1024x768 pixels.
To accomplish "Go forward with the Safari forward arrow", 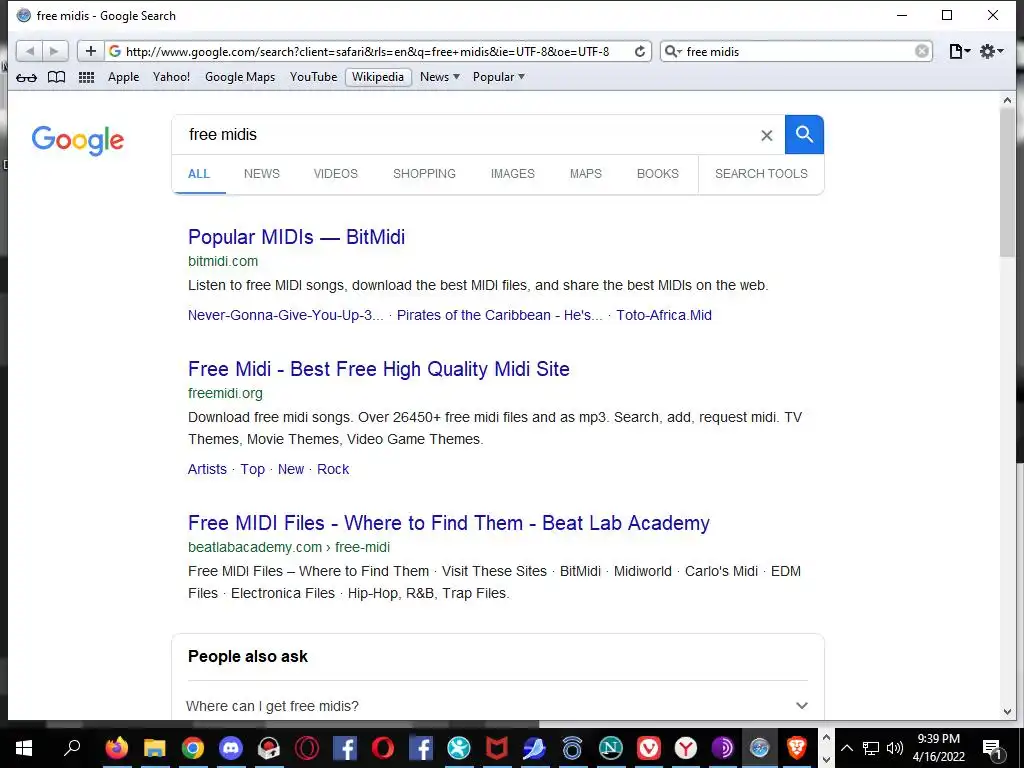I will click(54, 51).
